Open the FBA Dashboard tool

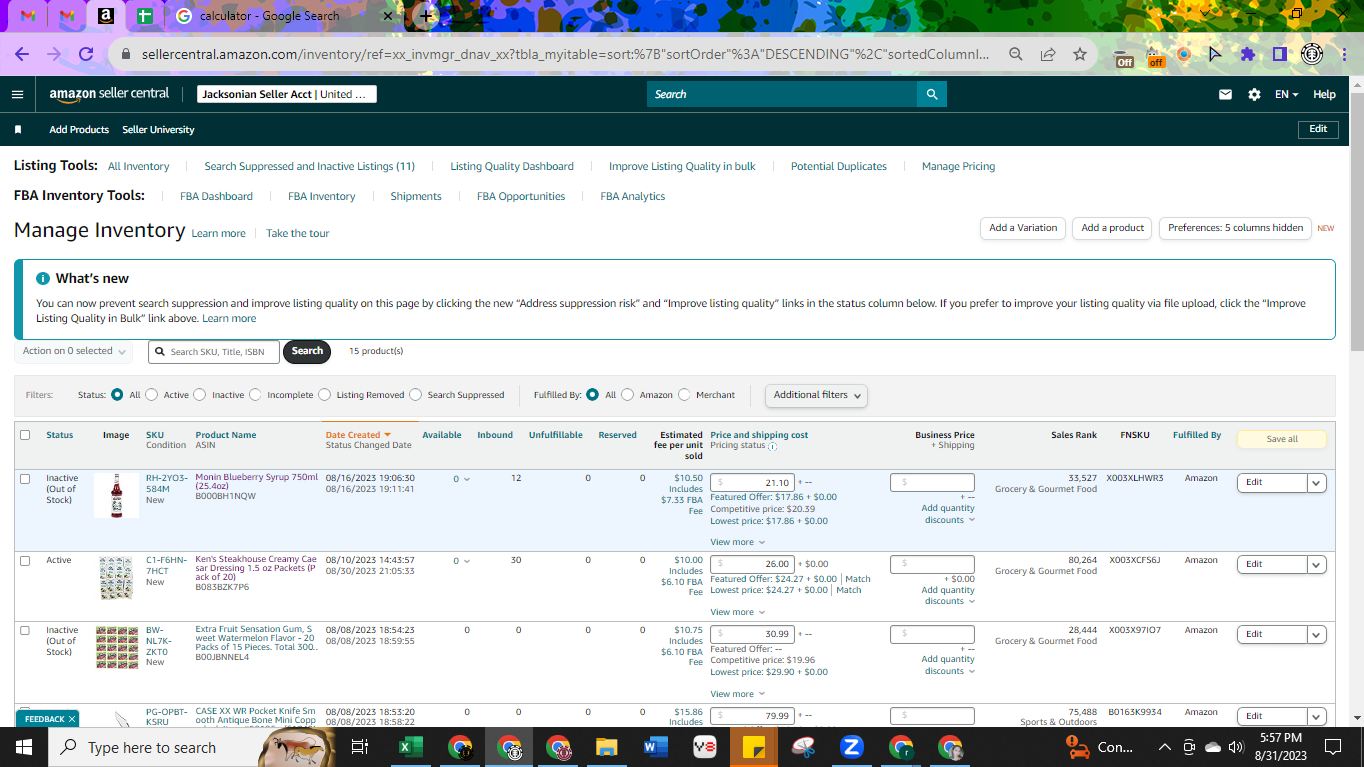click(216, 196)
